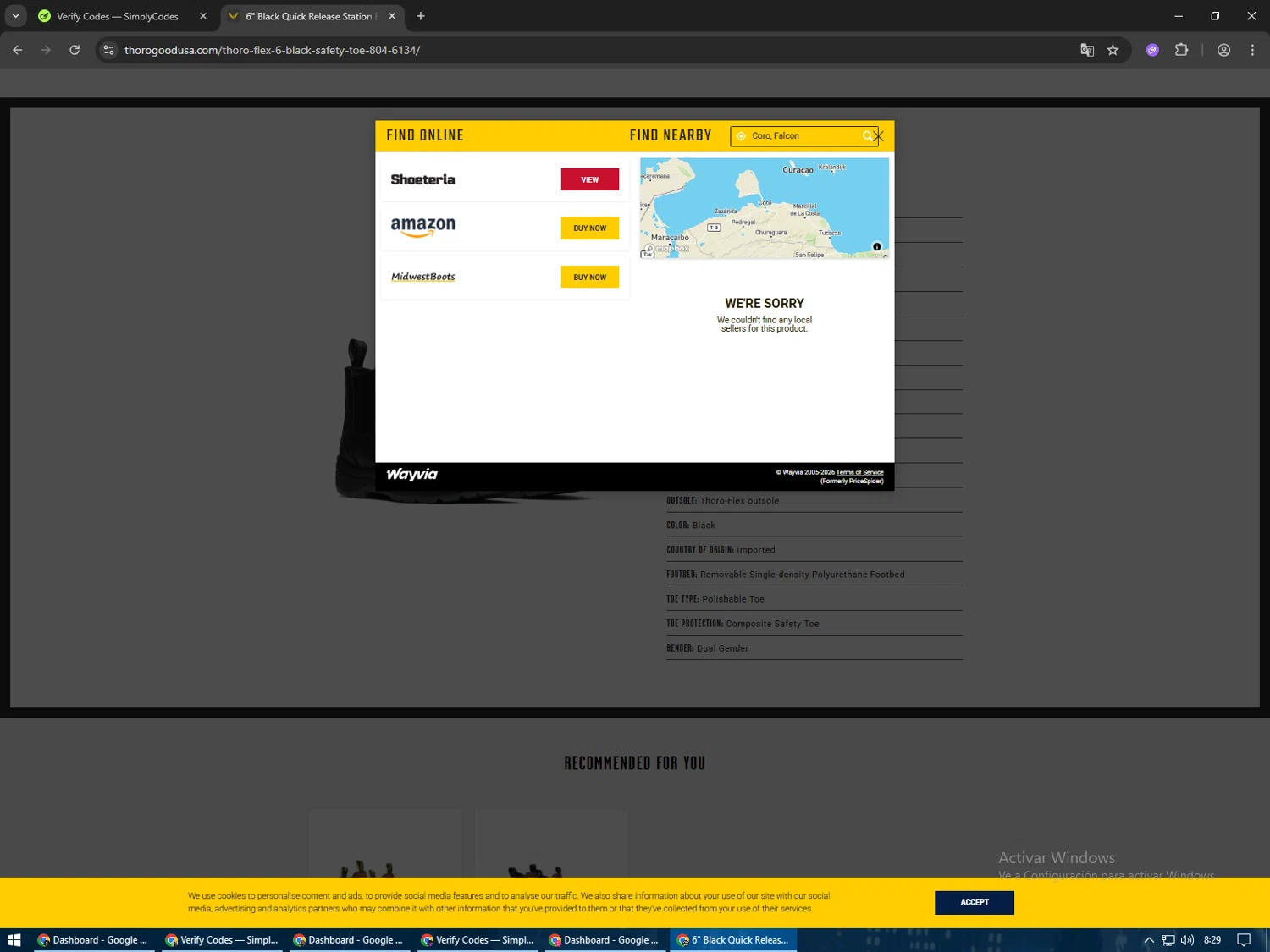
Task: Go back with the browser back arrow
Action: tap(18, 50)
